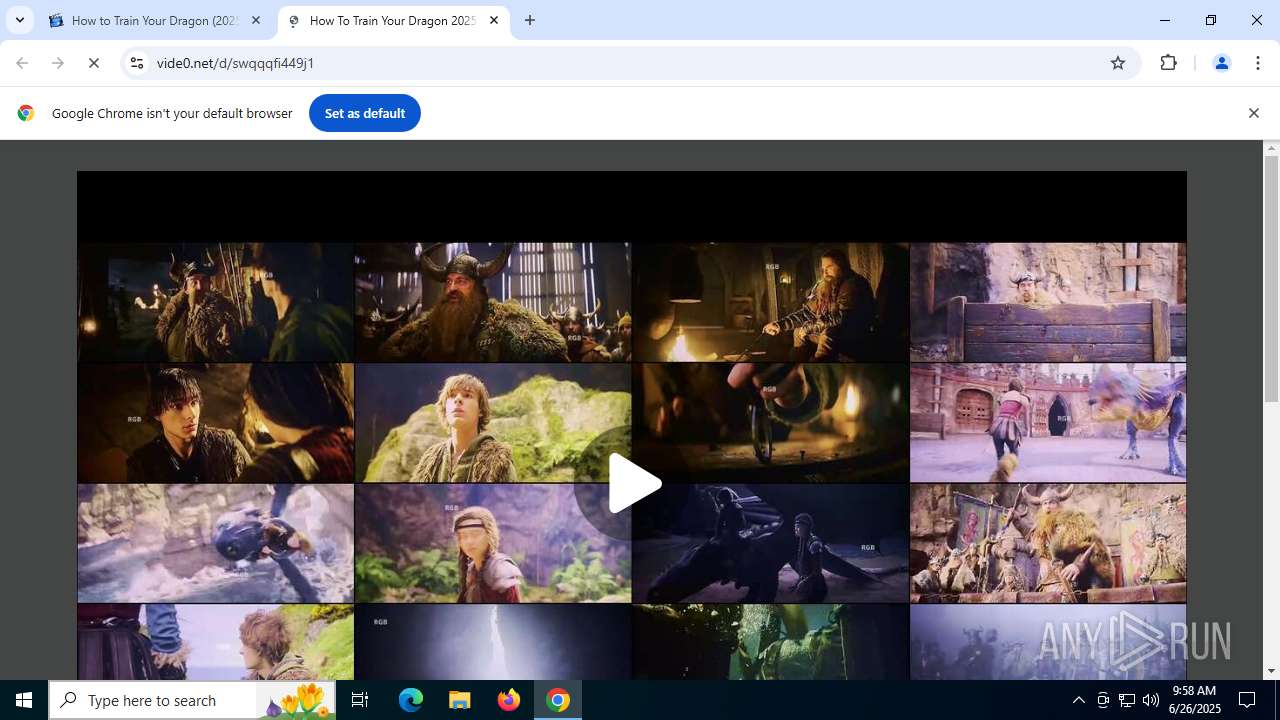
Task: Play the video with the center play button
Action: [634, 484]
